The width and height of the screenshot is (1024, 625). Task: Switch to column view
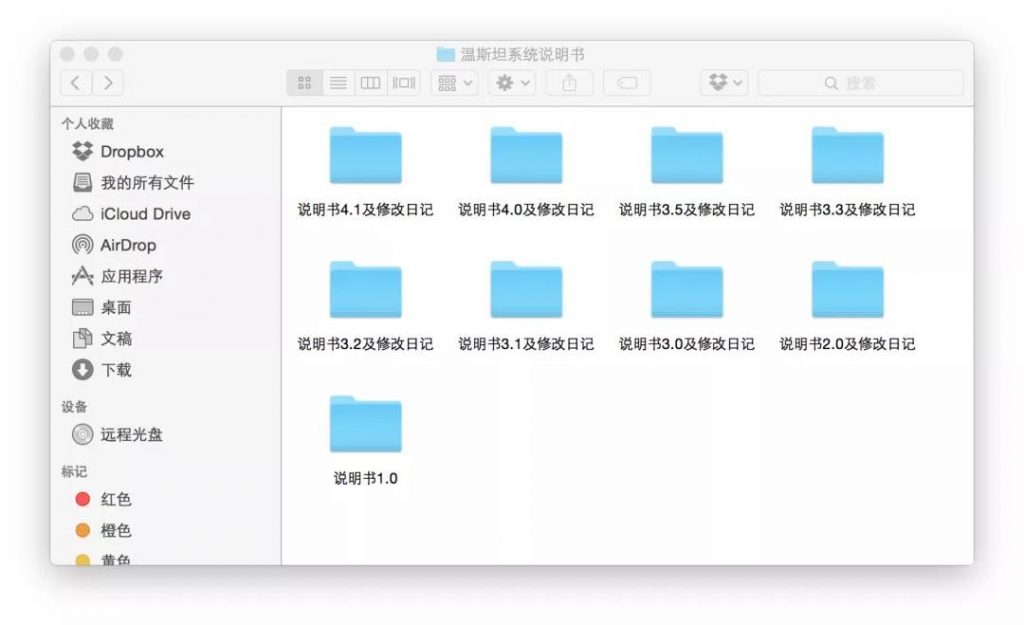[x=370, y=83]
